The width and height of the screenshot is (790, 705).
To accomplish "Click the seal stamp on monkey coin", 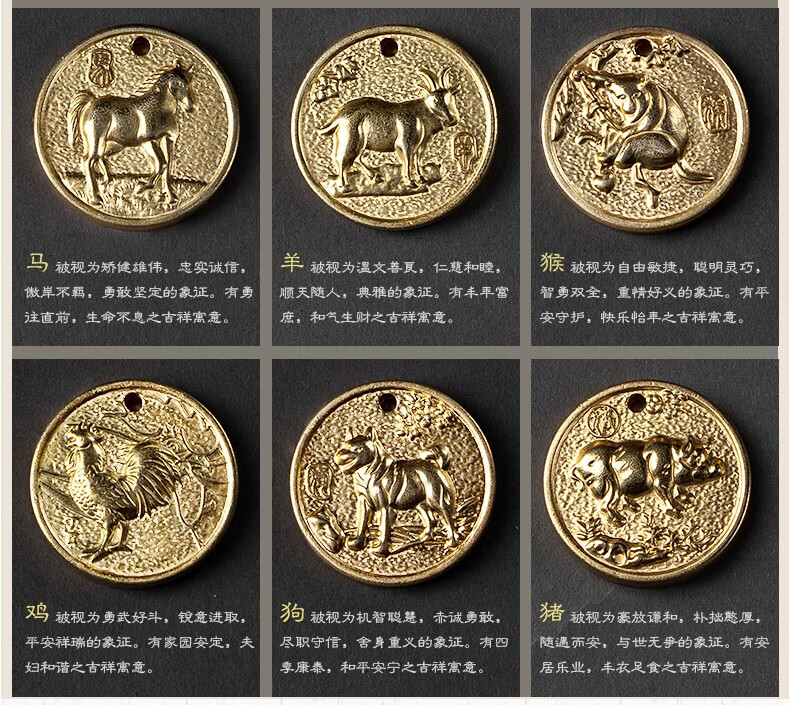I will pos(715,113).
